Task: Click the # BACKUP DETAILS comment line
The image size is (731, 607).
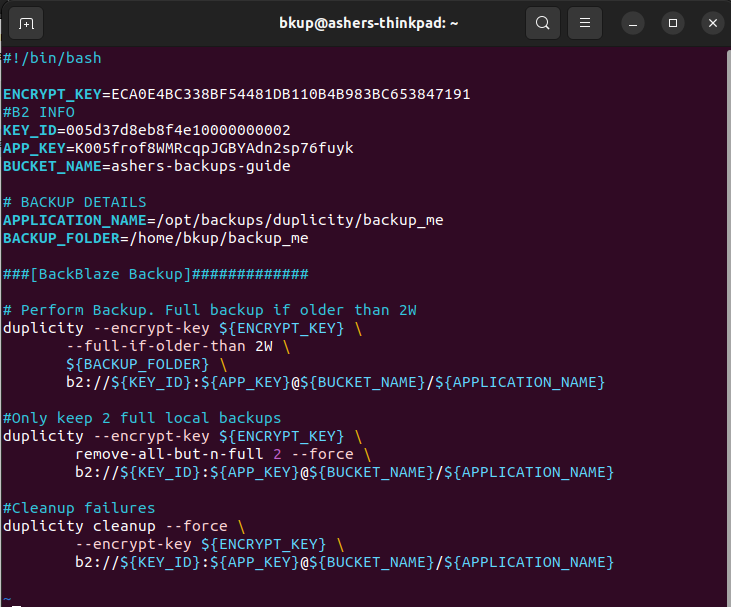Action: (75, 202)
